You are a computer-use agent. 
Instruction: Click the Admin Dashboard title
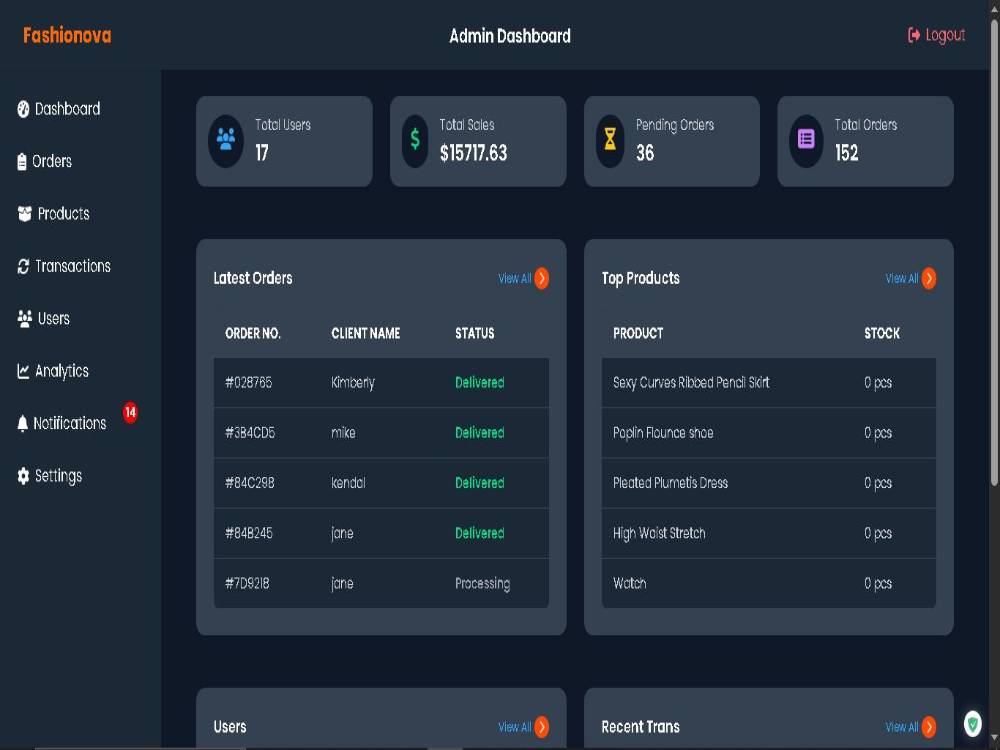tap(510, 36)
